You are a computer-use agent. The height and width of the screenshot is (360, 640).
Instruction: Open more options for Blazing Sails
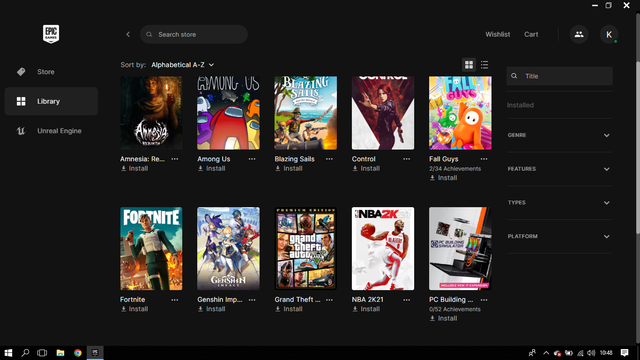(x=329, y=159)
